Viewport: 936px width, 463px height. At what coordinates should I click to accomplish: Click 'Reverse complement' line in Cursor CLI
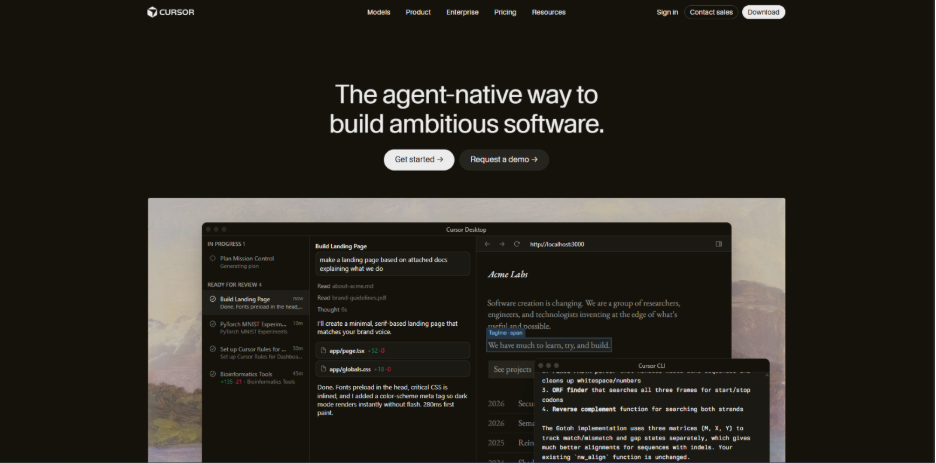pyautogui.click(x=642, y=409)
